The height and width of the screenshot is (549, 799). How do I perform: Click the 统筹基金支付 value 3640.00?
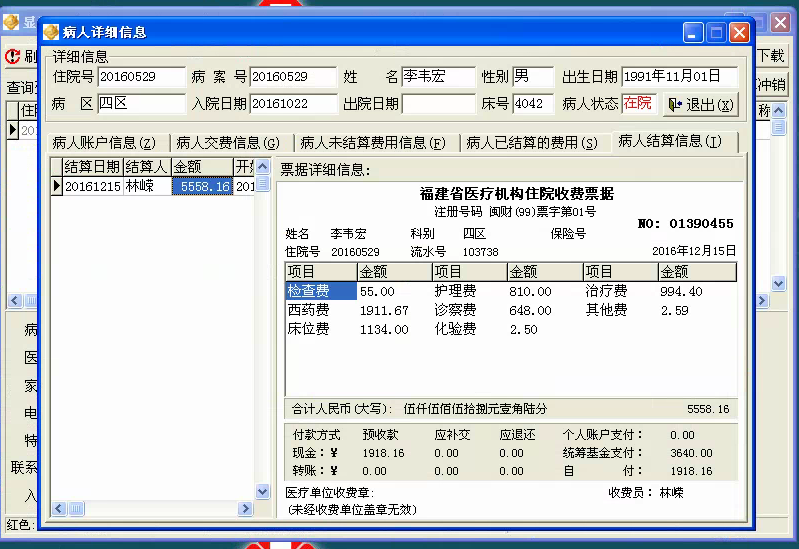point(691,453)
